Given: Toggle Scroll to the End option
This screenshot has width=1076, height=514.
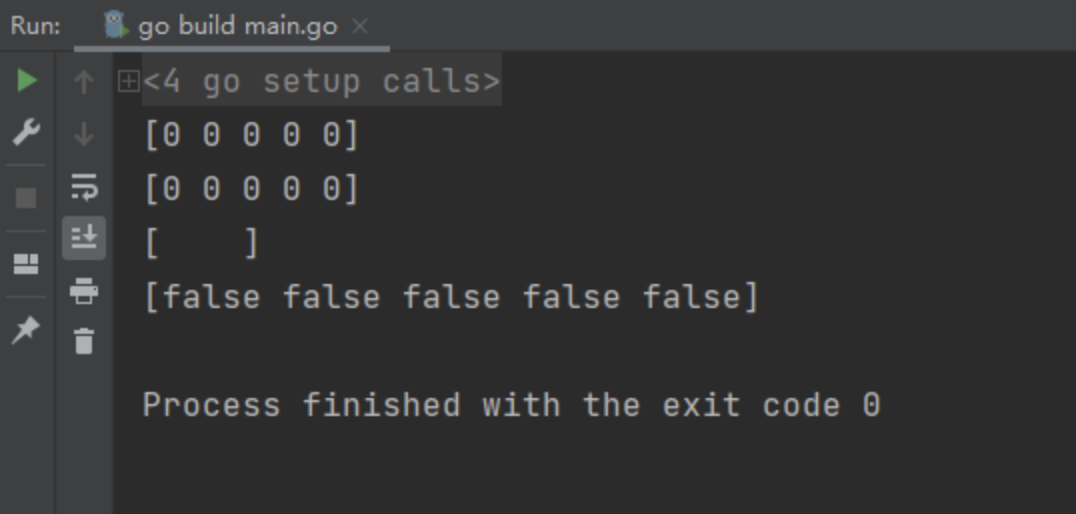Looking at the screenshot, I should pos(84,238).
